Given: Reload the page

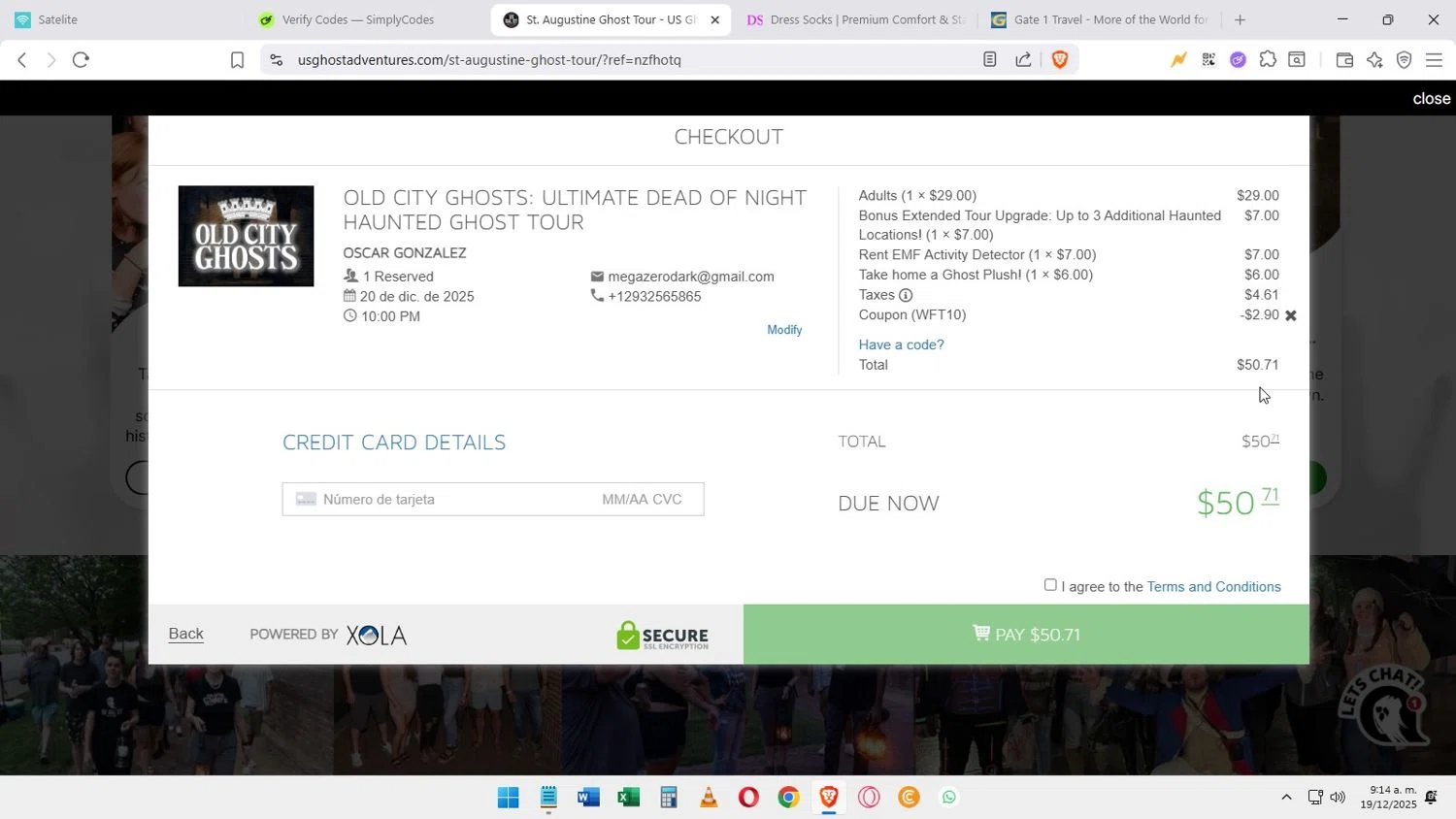Looking at the screenshot, I should click(82, 60).
